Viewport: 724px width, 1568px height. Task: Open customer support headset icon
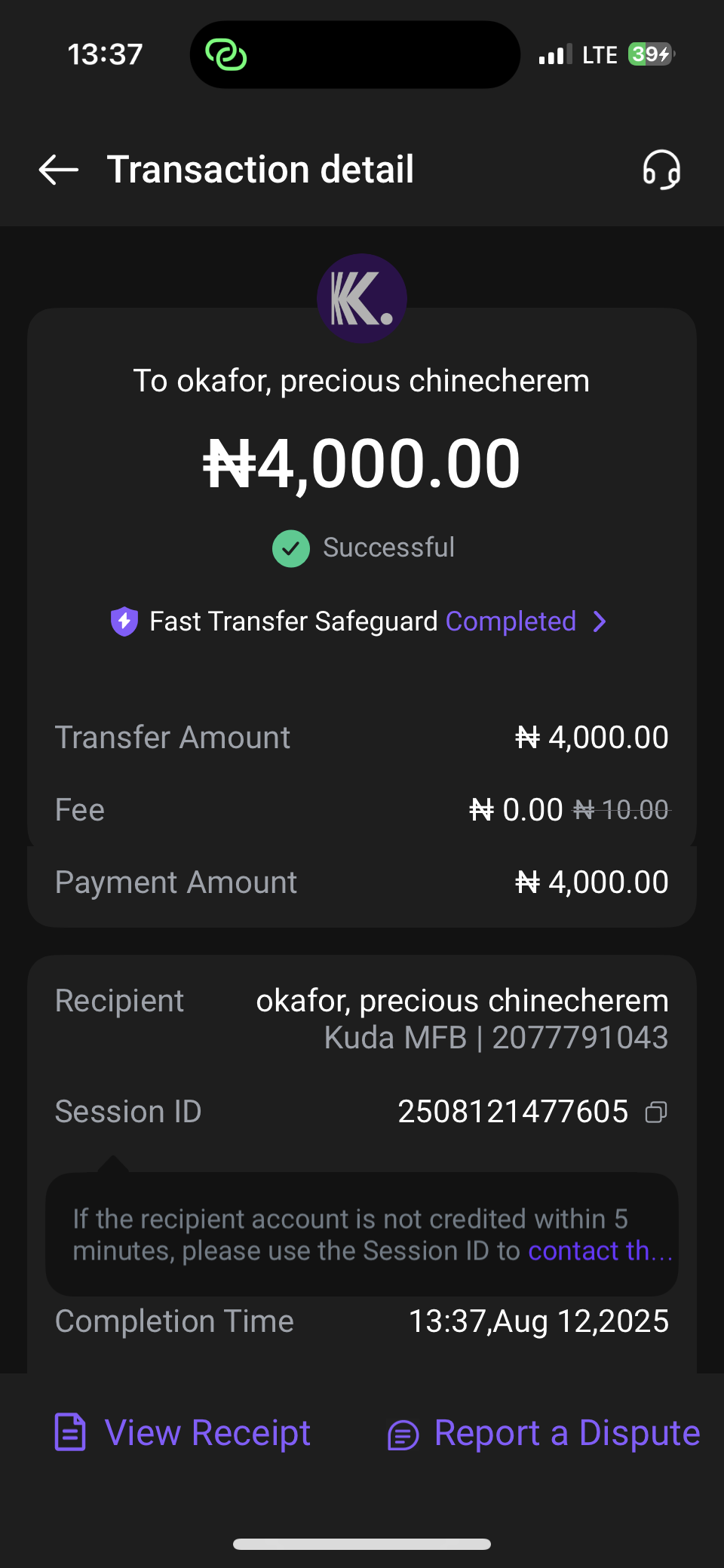pos(661,170)
